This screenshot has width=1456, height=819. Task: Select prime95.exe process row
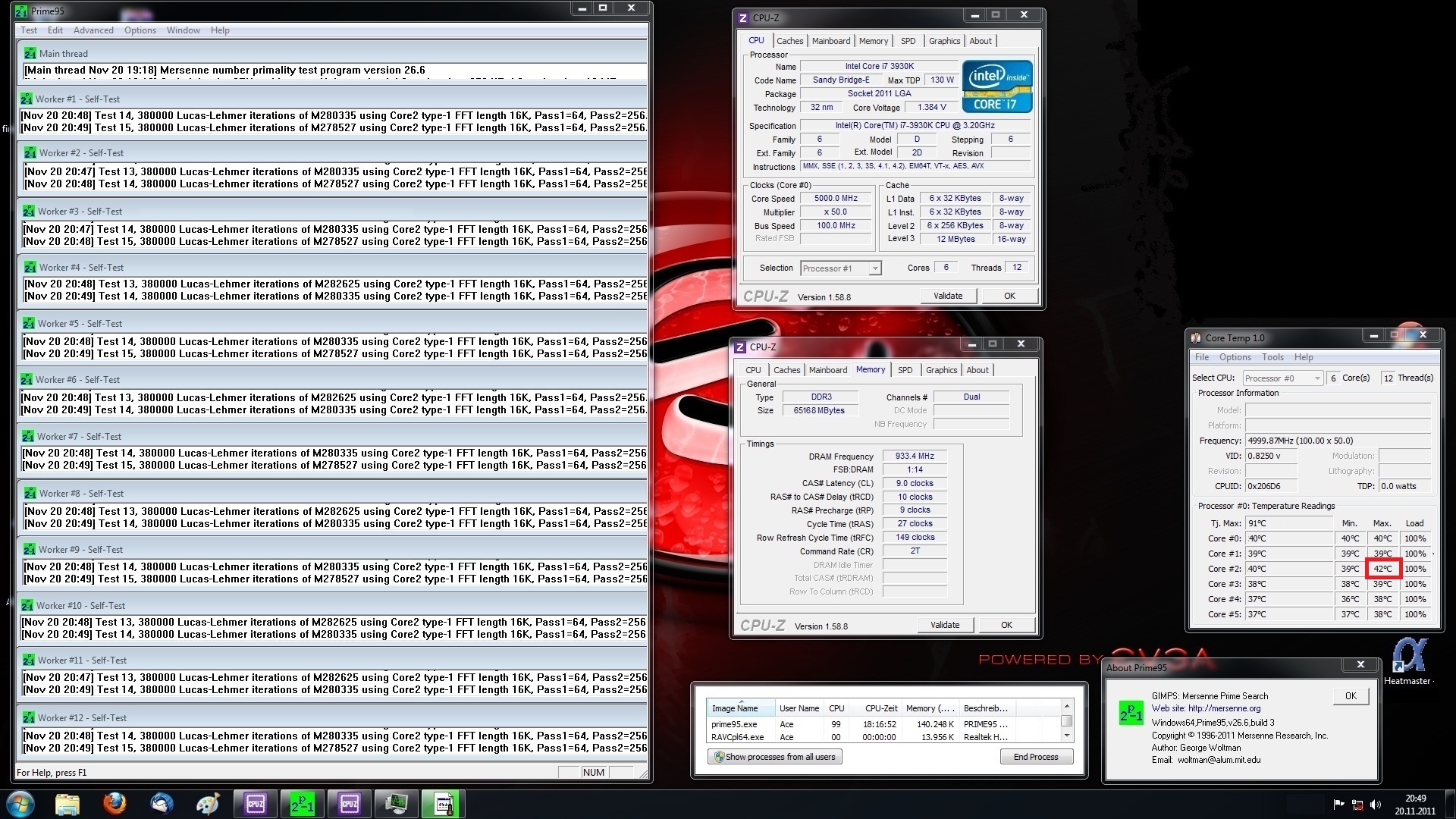click(883, 724)
